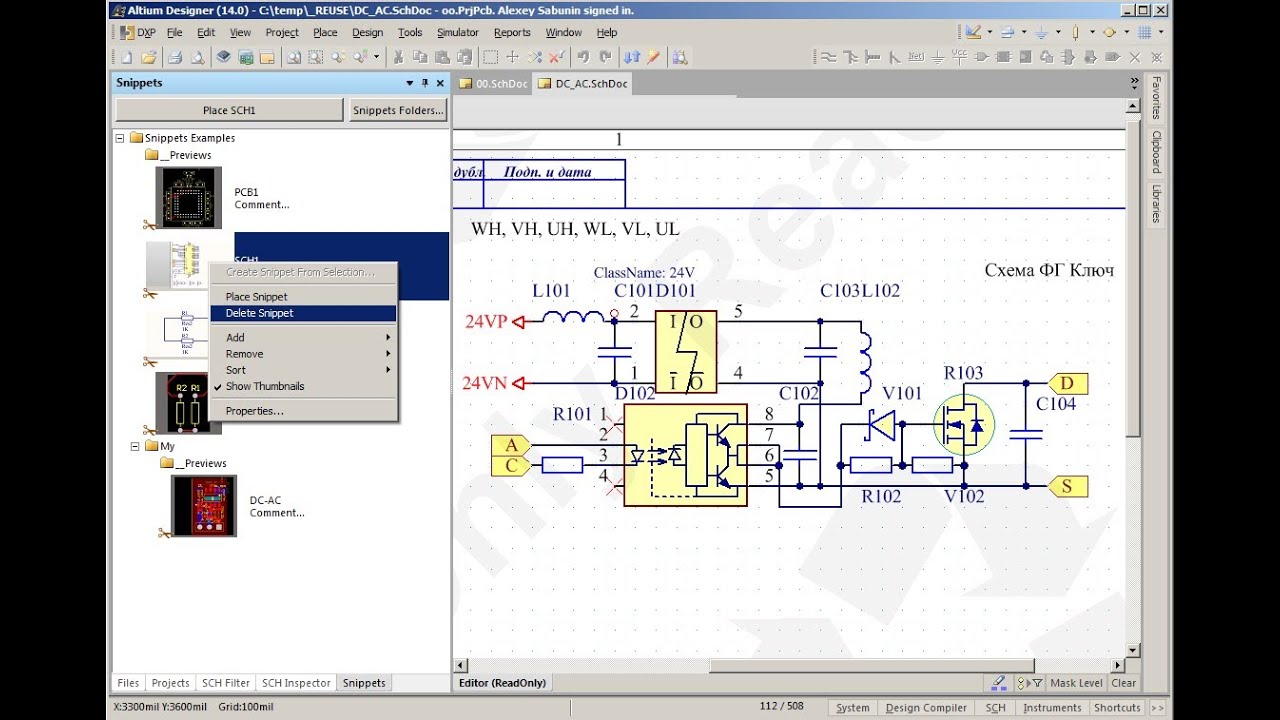1280x720 pixels.
Task: Open the Snippets panel dropdown arrow
Action: click(x=409, y=83)
